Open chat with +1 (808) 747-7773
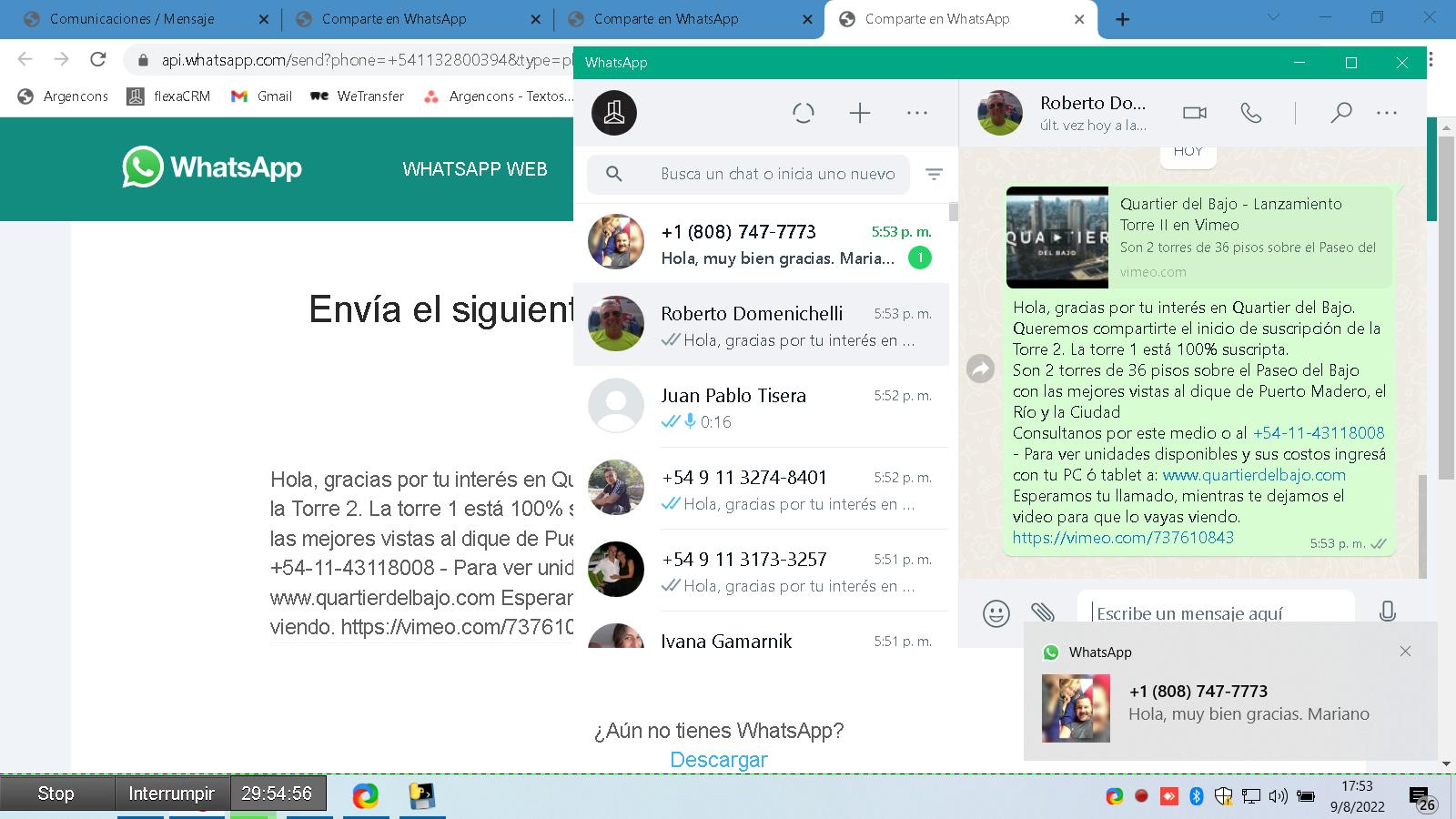The height and width of the screenshot is (819, 1456). [x=761, y=243]
